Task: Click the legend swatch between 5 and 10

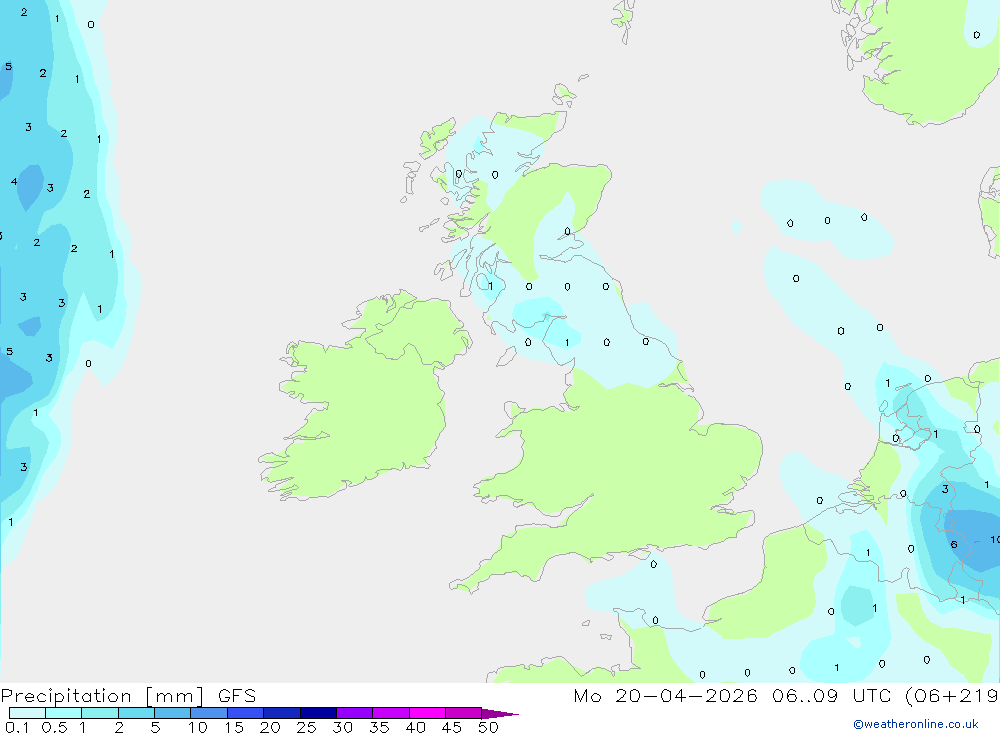Action: click(x=173, y=713)
